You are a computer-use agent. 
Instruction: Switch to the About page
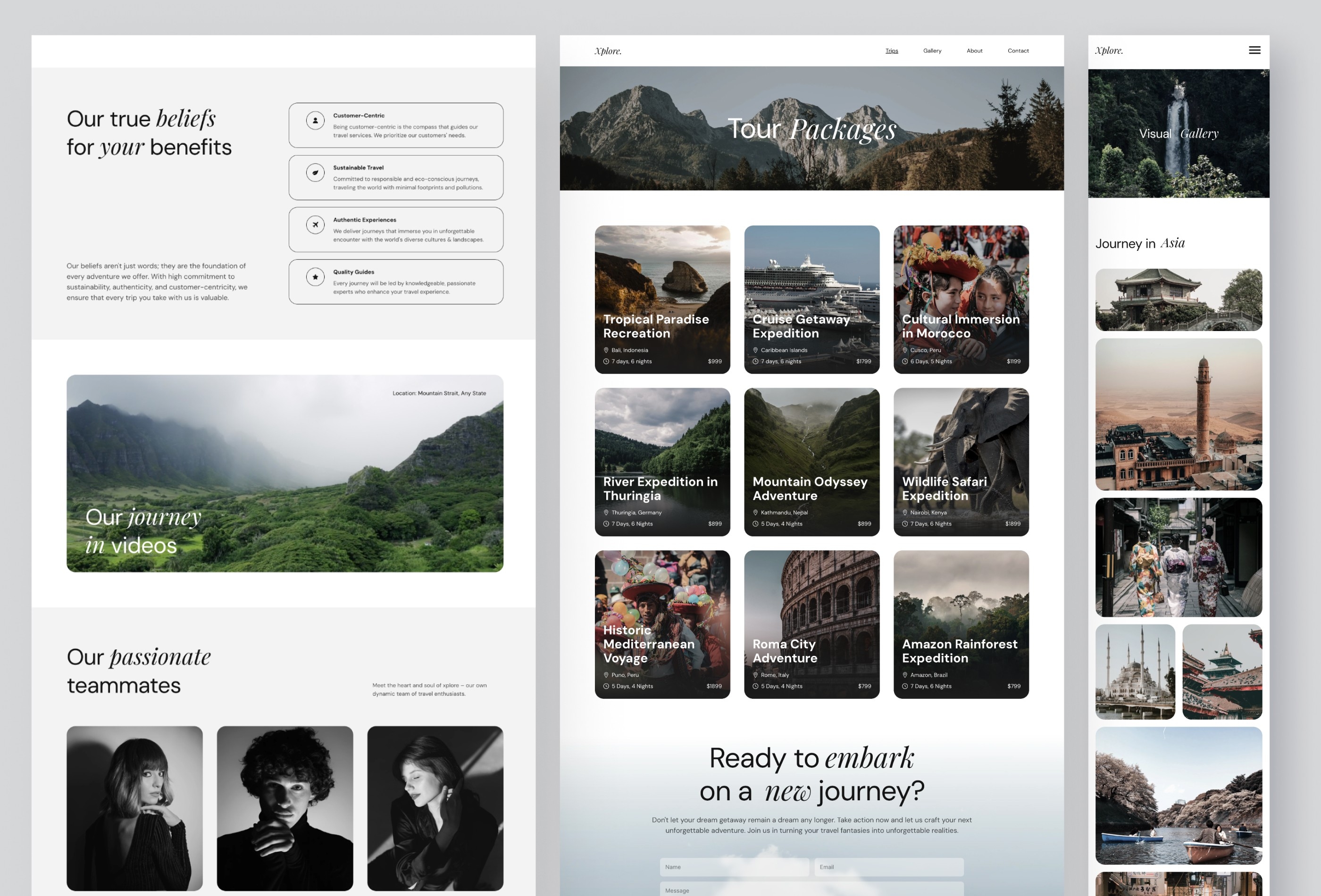[x=974, y=50]
